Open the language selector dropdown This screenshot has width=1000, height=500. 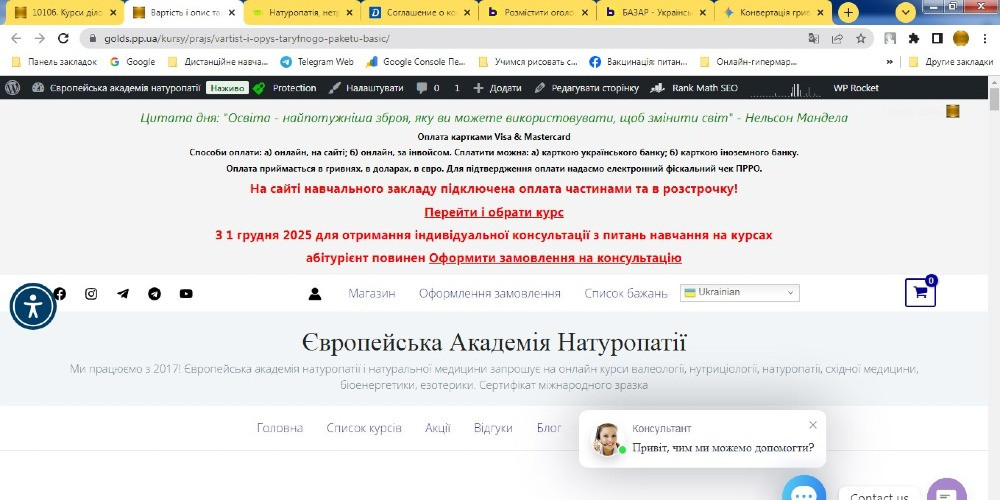pyautogui.click(x=740, y=293)
